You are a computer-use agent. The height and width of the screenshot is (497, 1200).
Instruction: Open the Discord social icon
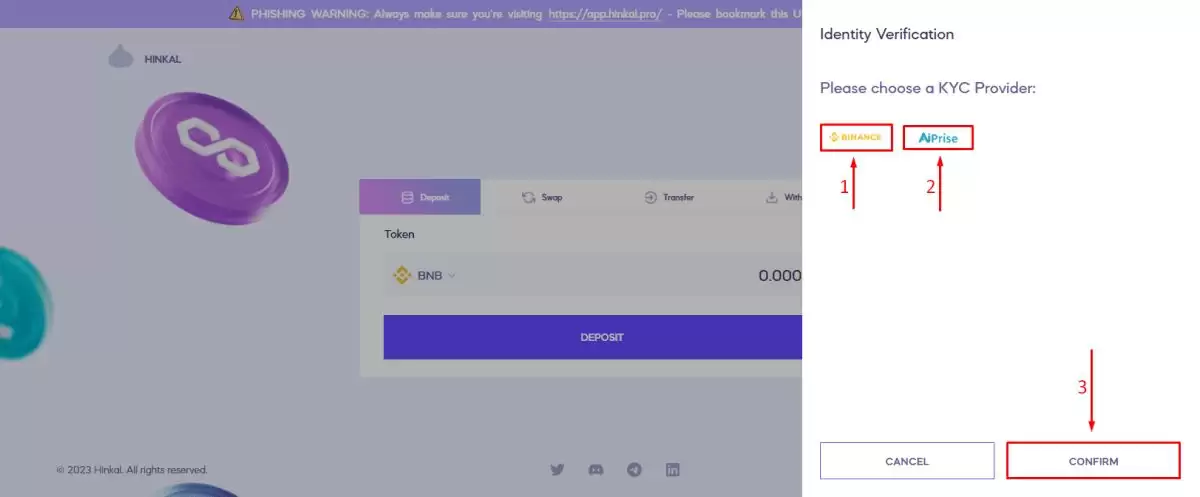[596, 469]
